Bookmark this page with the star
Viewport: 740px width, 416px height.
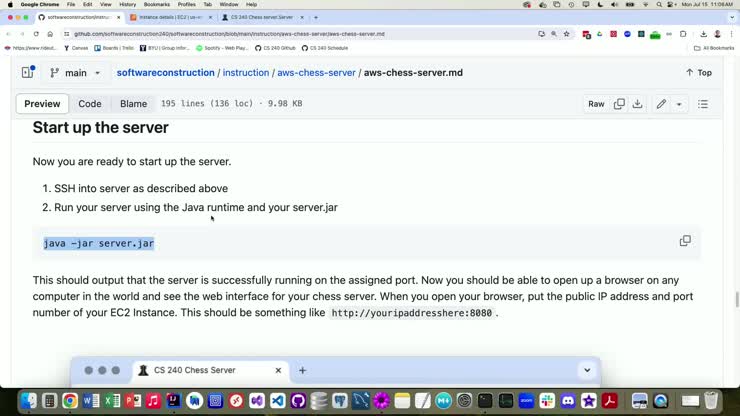(x=567, y=34)
